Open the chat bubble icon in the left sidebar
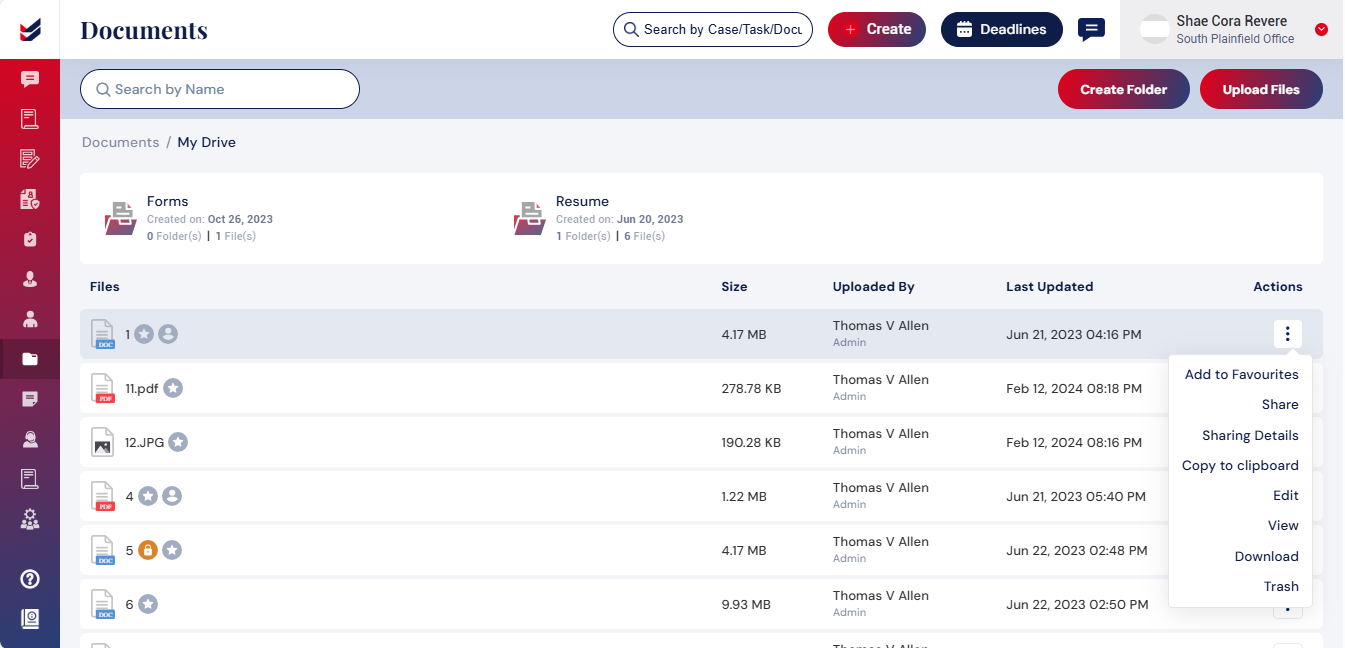The image size is (1345, 648). click(x=30, y=79)
